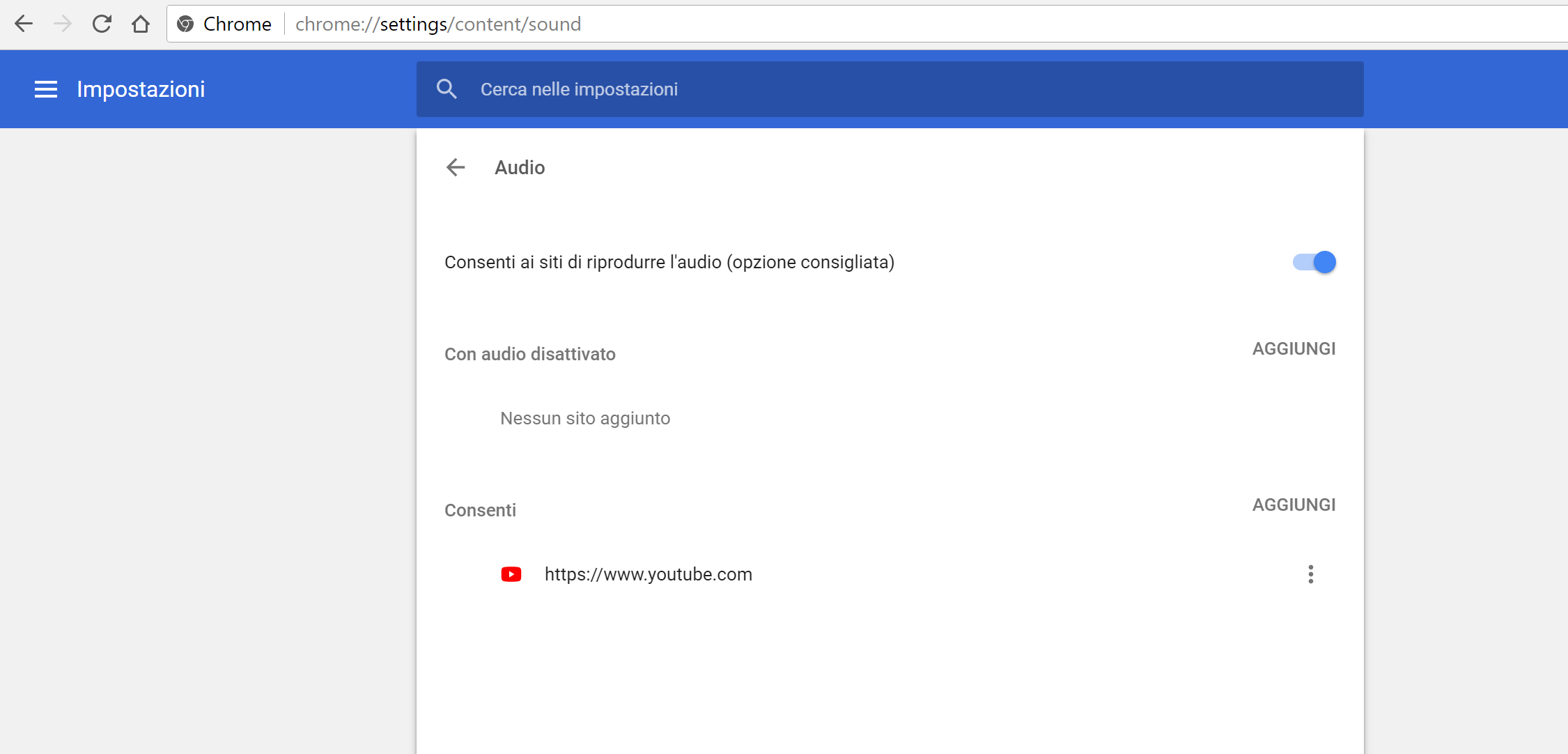This screenshot has width=1568, height=754.
Task: Click the Impostazioni title
Action: click(x=141, y=89)
